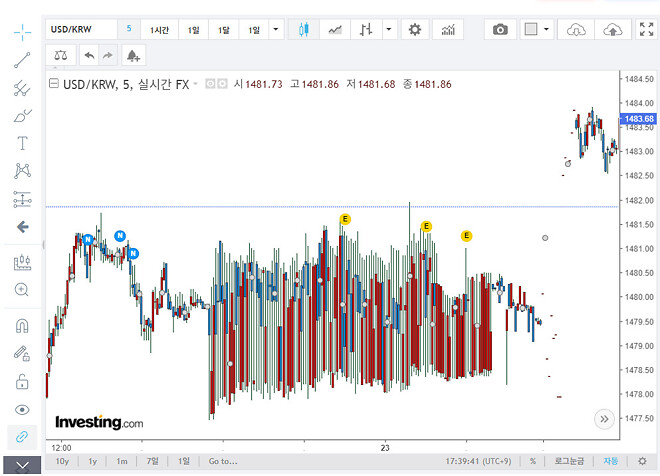
Task: Open chart settings gear in top toolbar
Action: (x=415, y=30)
